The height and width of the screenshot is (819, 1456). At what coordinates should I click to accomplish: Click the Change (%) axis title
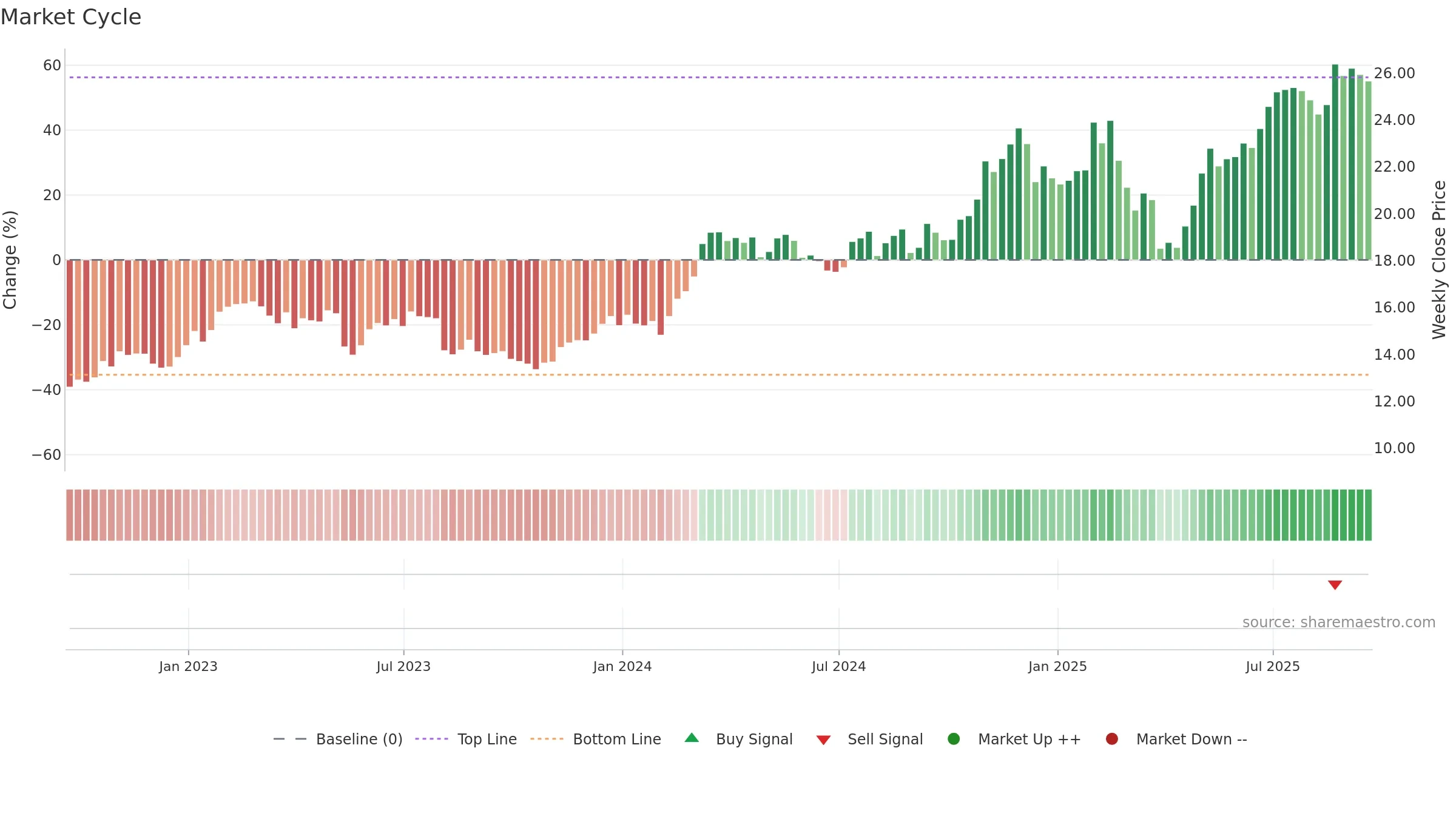coord(10,260)
